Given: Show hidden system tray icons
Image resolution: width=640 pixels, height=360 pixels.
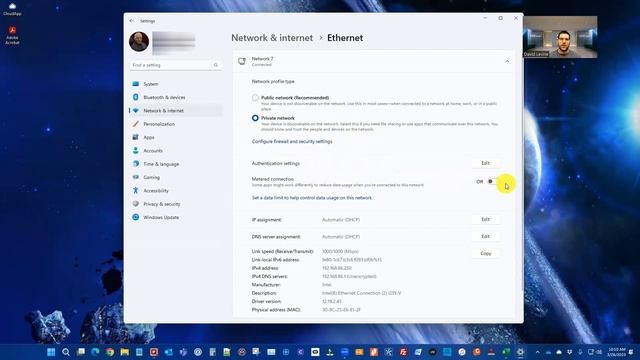Looking at the screenshot, I should pyautogui.click(x=537, y=352).
